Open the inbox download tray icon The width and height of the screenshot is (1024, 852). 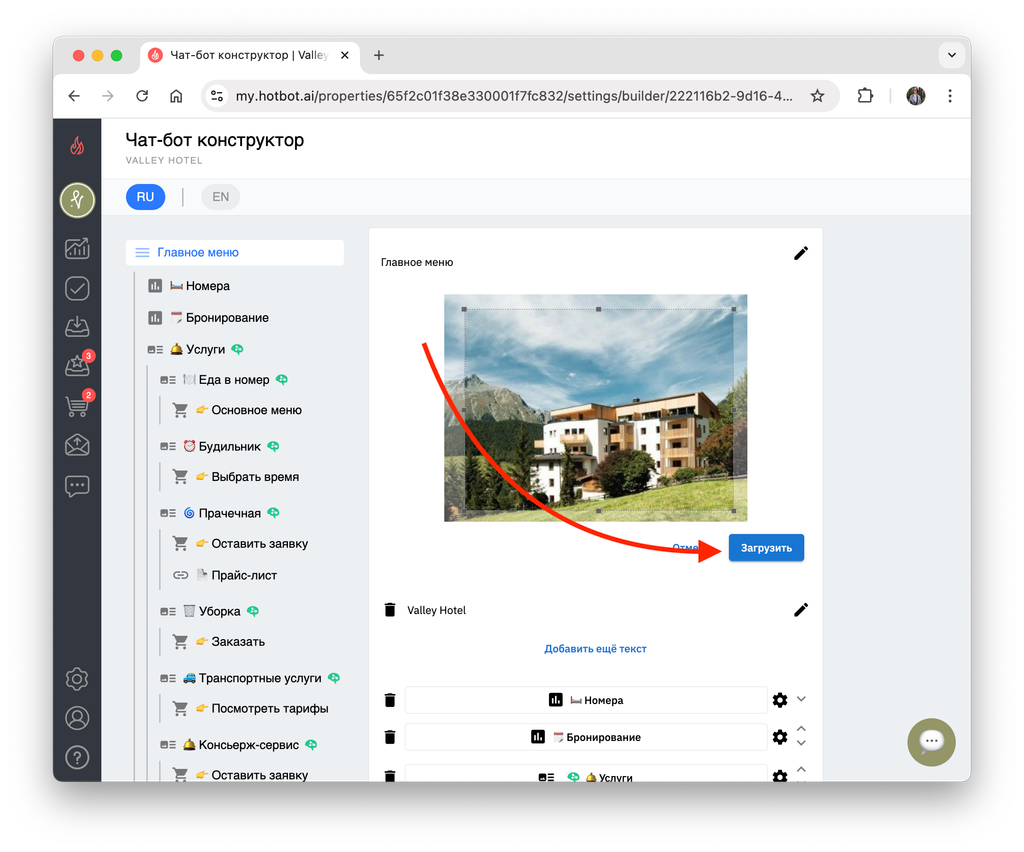coord(77,326)
